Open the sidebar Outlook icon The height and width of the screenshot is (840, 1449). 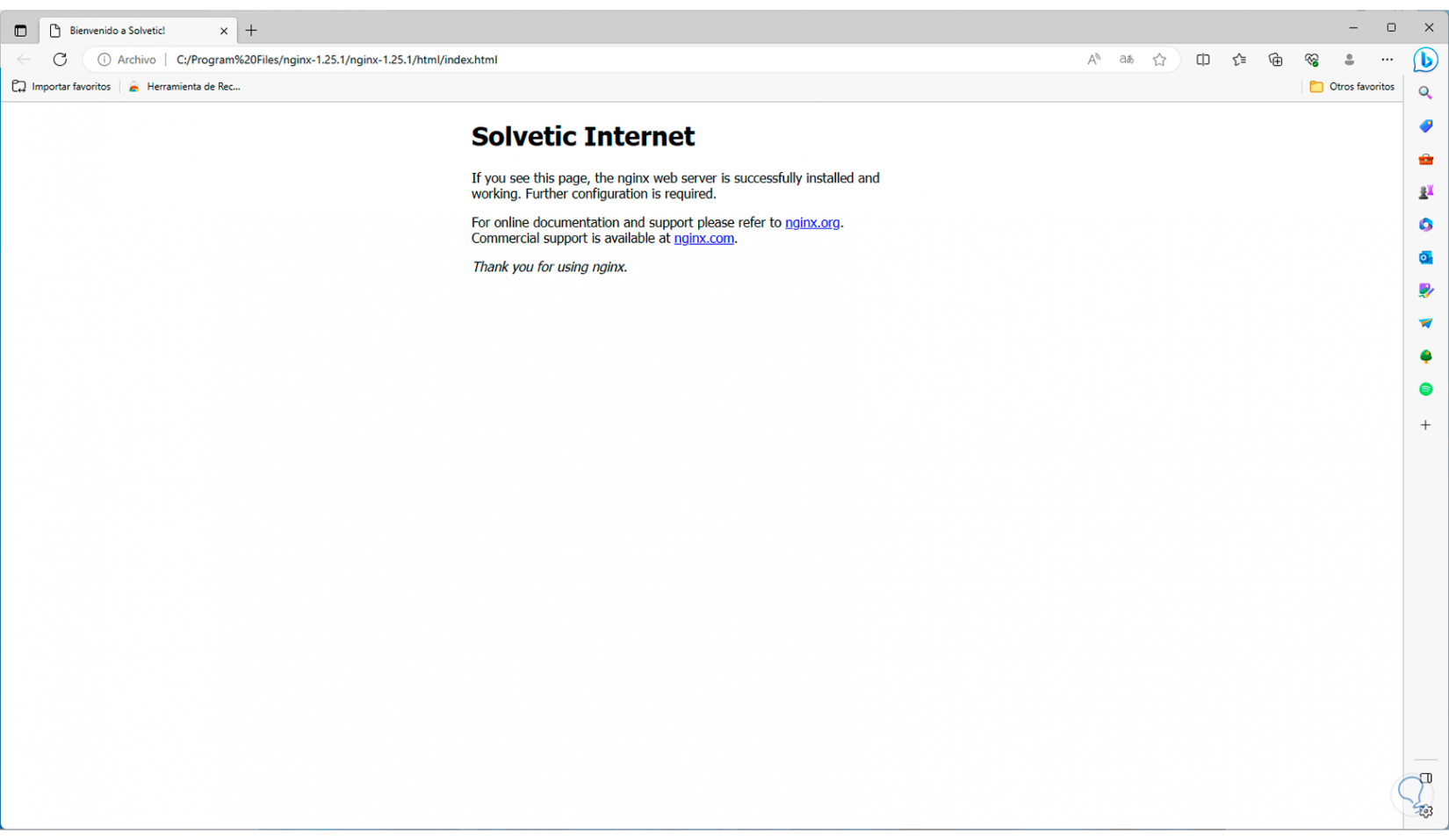(1425, 258)
